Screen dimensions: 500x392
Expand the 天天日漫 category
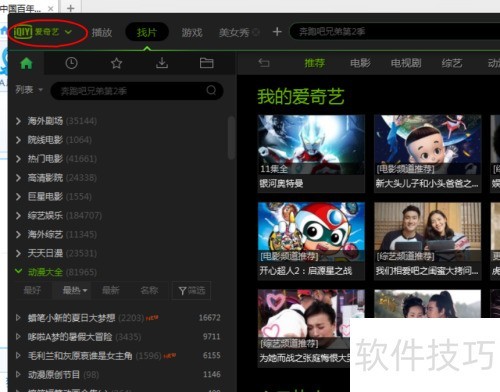(18, 254)
